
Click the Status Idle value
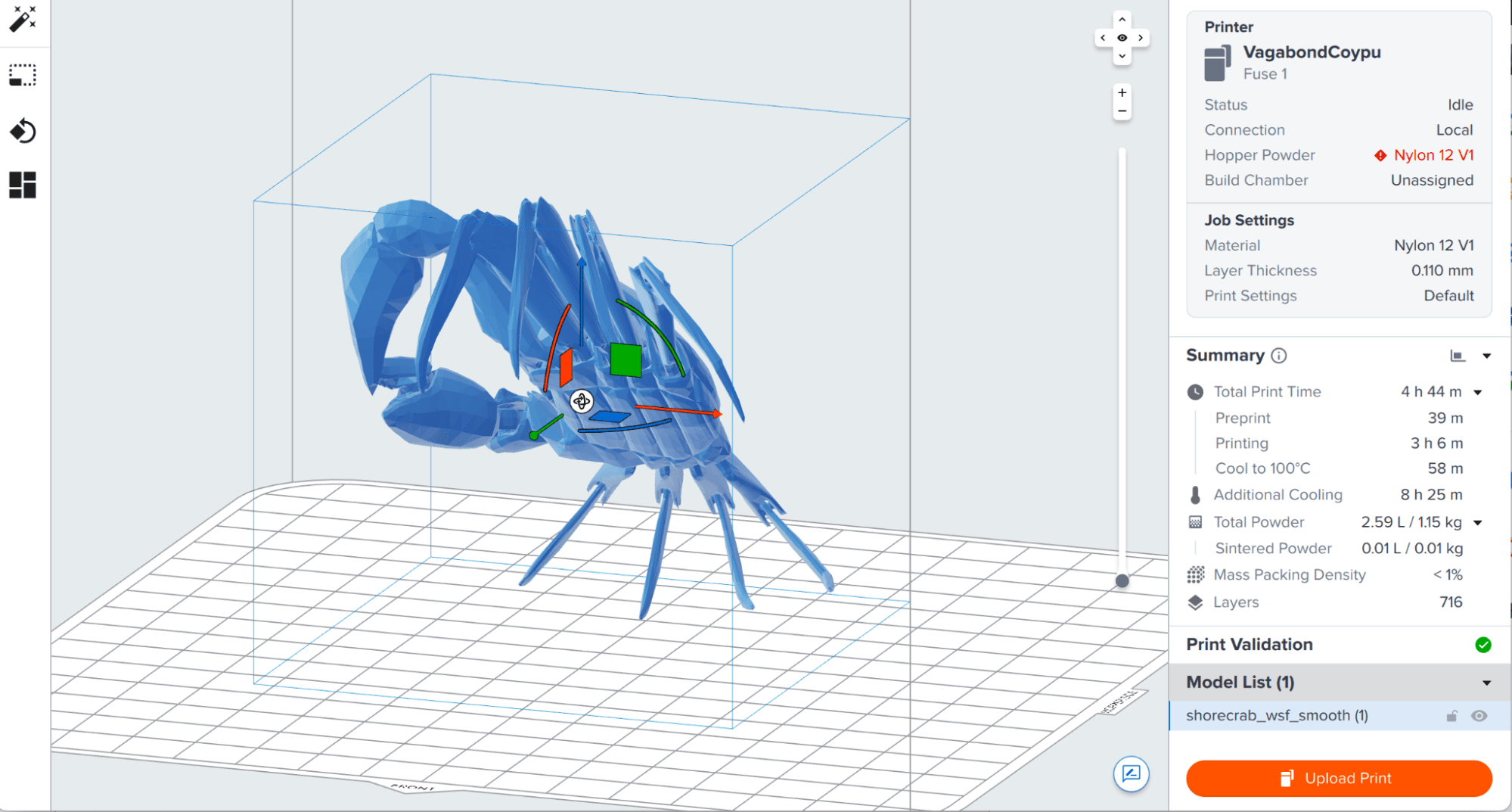pos(1460,105)
